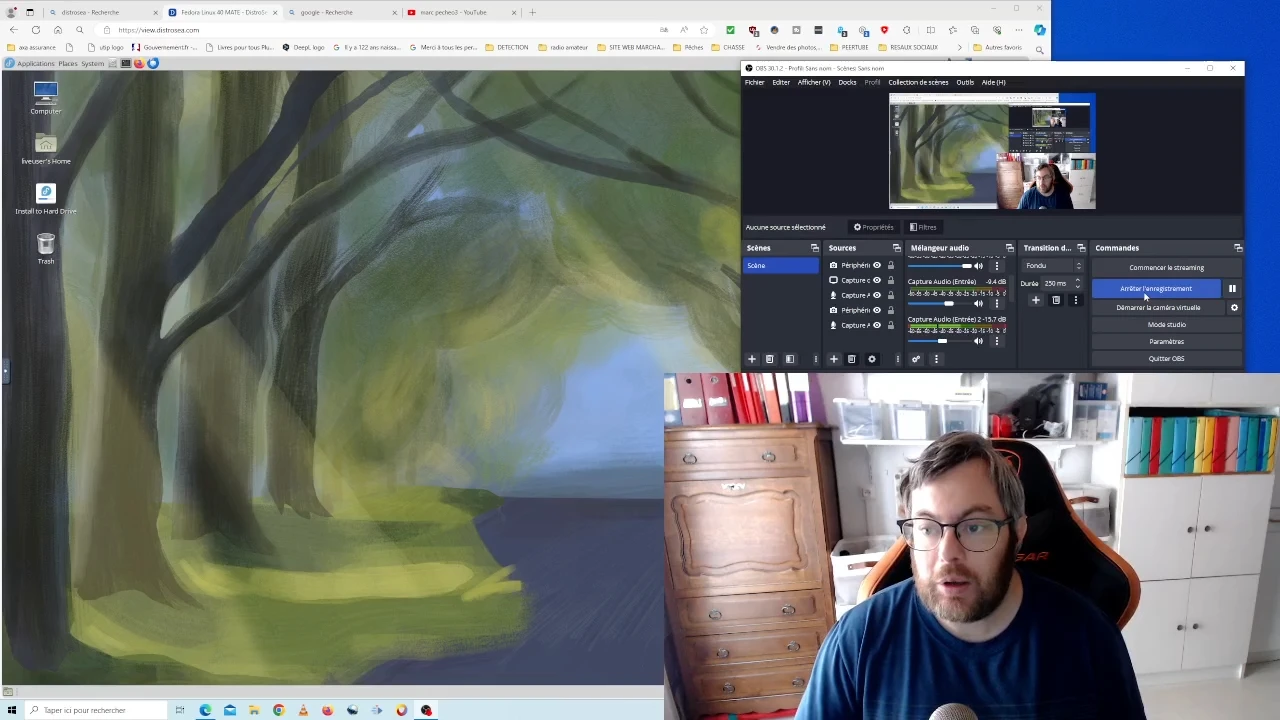Reload the page in the Edge browser
Viewport: 1280px width, 720px height.
(36, 30)
